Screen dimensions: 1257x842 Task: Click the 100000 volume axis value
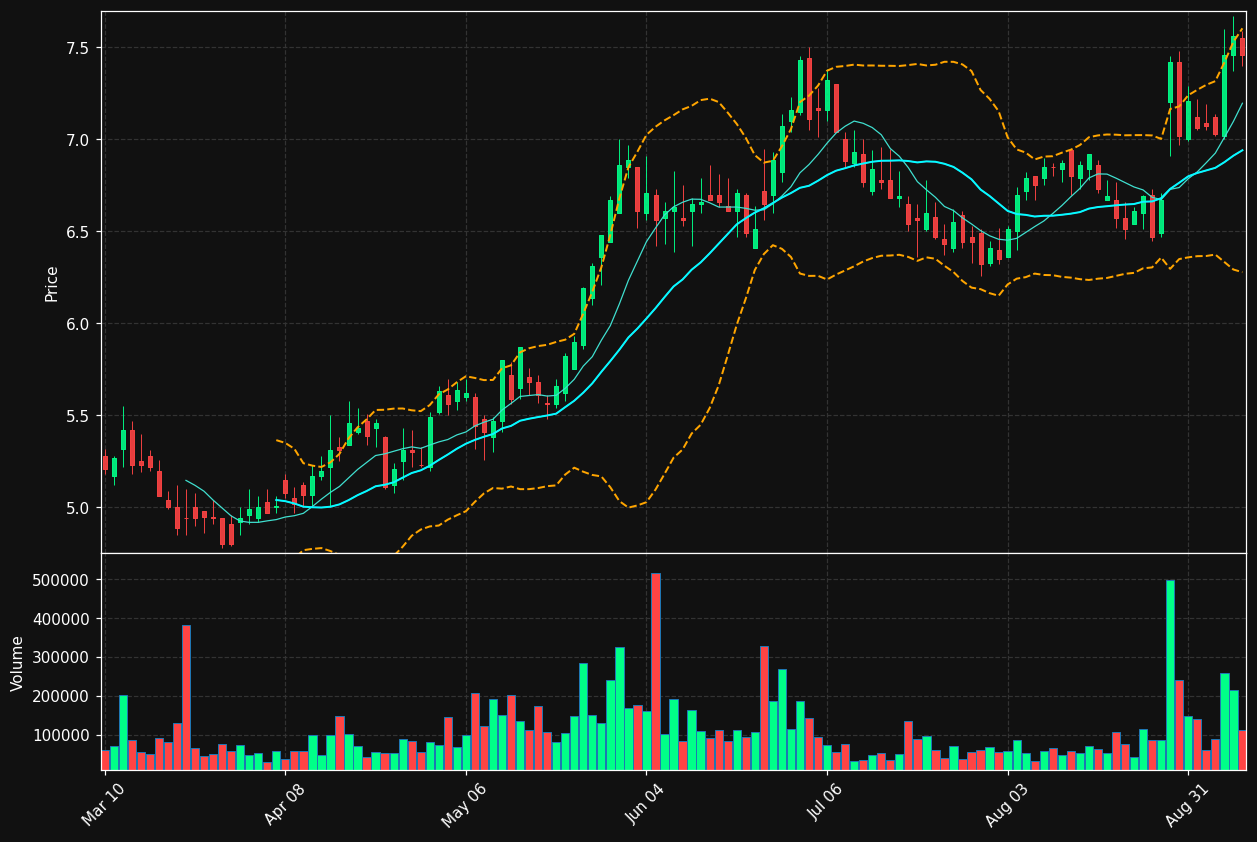(62, 736)
